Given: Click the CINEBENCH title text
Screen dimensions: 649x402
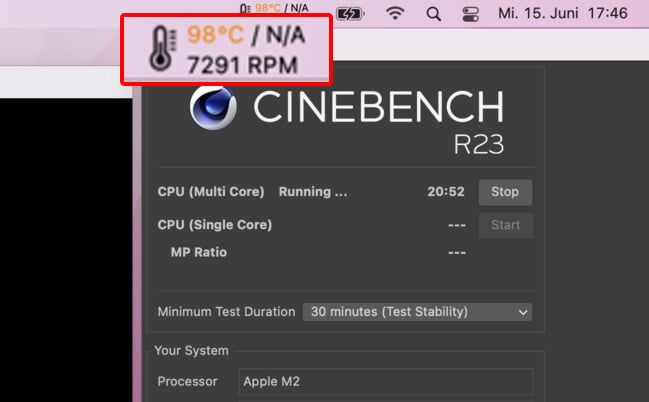Looking at the screenshot, I should click(x=378, y=107).
